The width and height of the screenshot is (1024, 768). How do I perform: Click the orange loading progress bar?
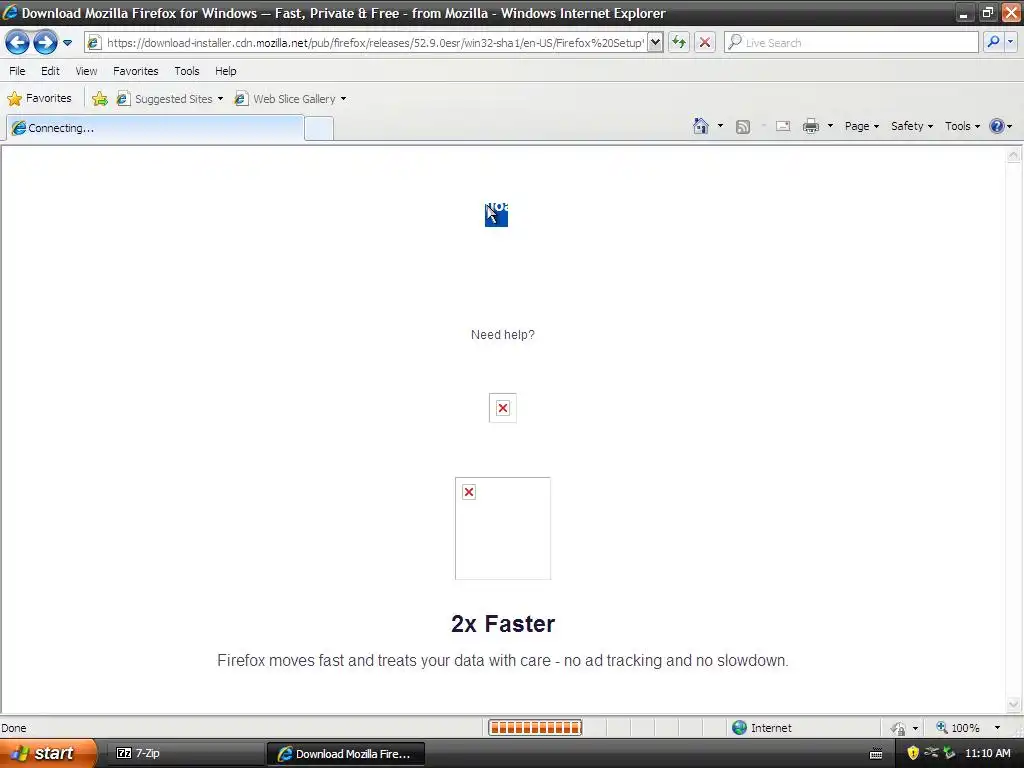[x=535, y=728]
